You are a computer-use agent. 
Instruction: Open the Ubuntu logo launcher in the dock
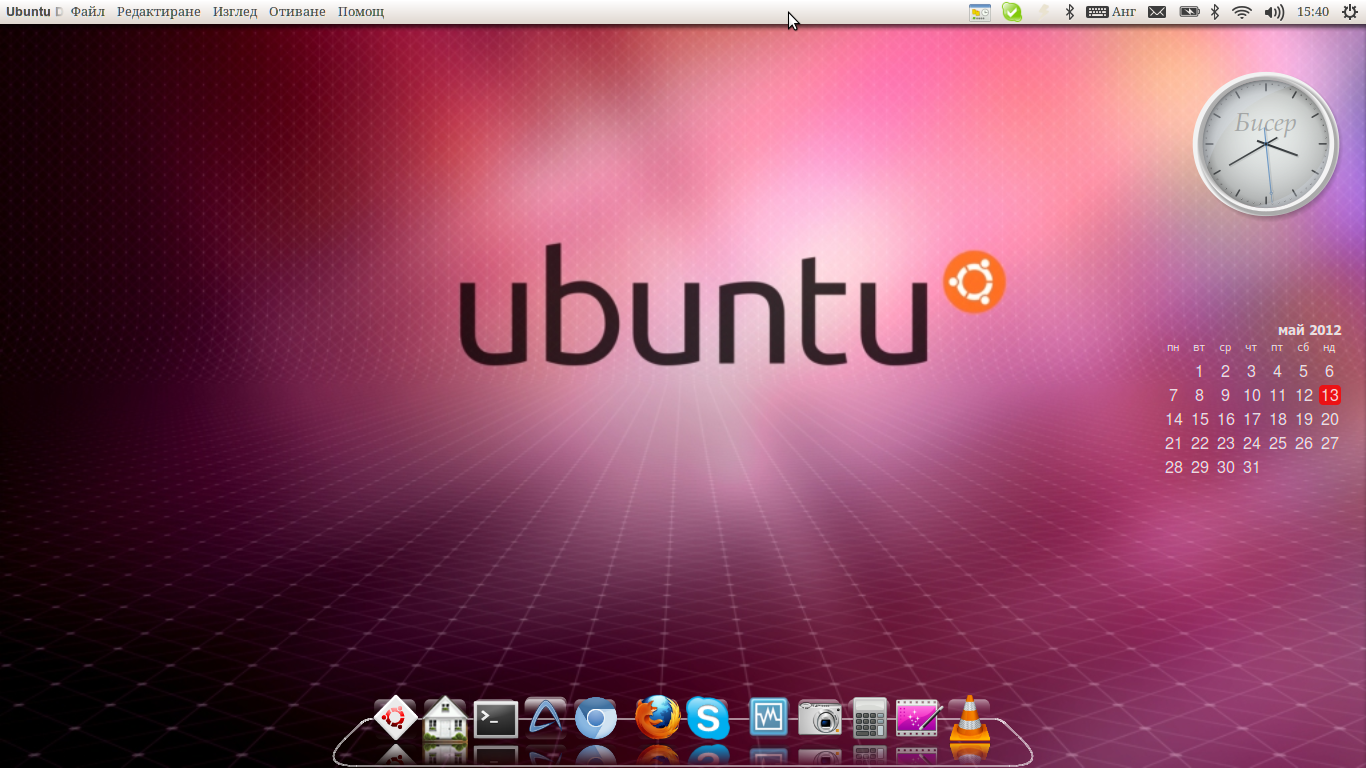tap(395, 717)
